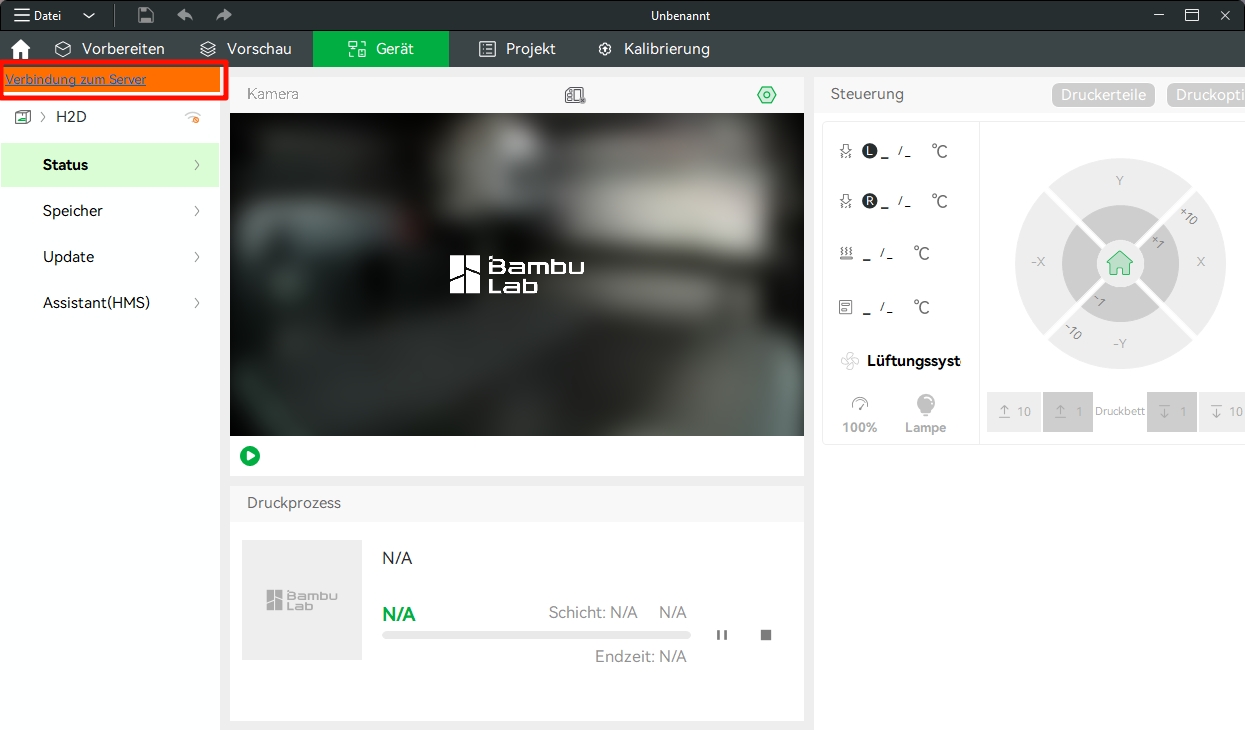Viewport: 1245px width, 730px height.
Task: Click the green N/A progress percentage
Action: point(399,614)
